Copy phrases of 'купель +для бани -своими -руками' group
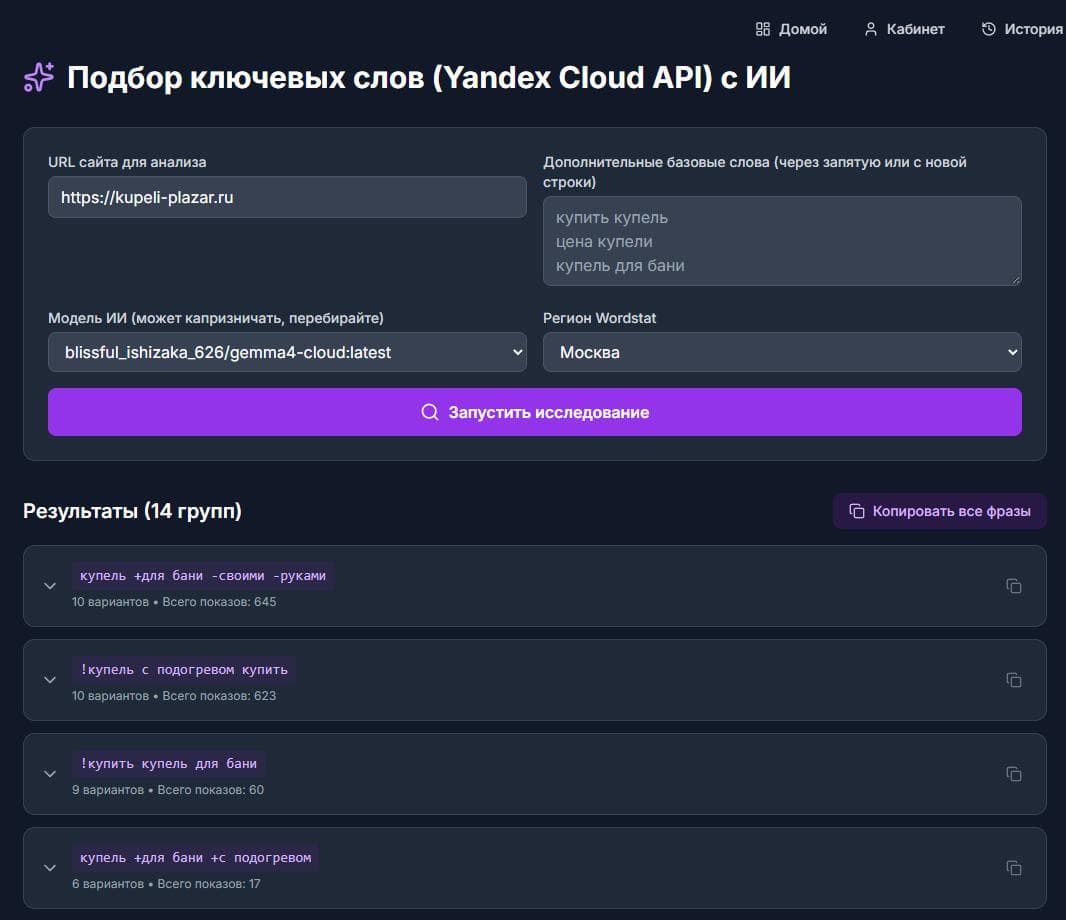The image size is (1066, 920). pos(1014,585)
